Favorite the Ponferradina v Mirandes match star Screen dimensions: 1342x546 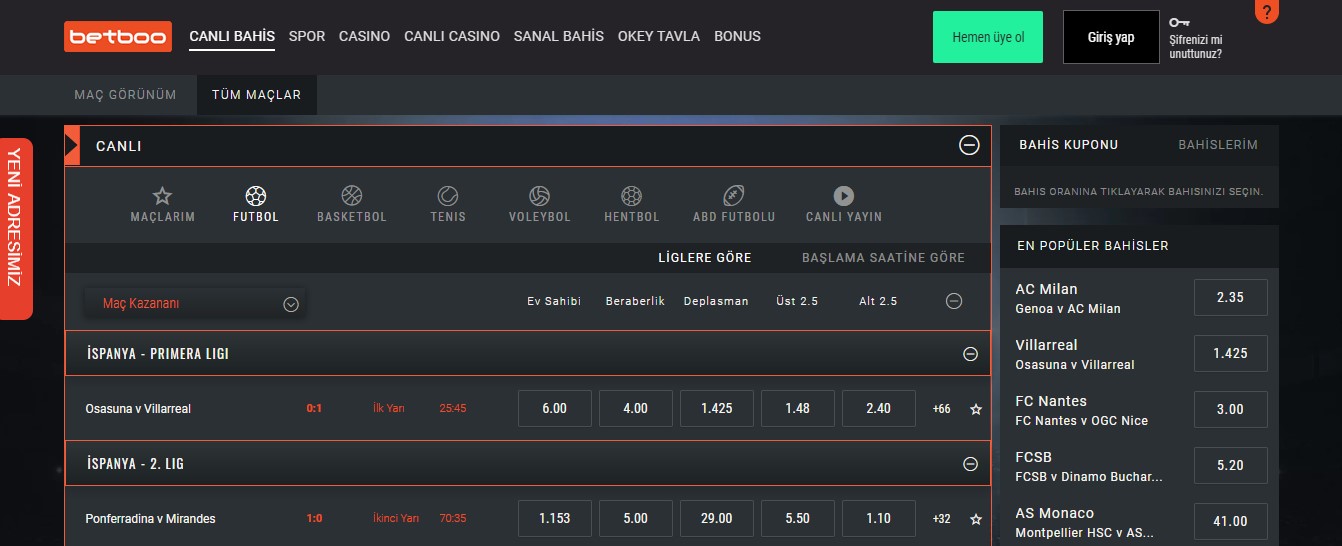976,519
